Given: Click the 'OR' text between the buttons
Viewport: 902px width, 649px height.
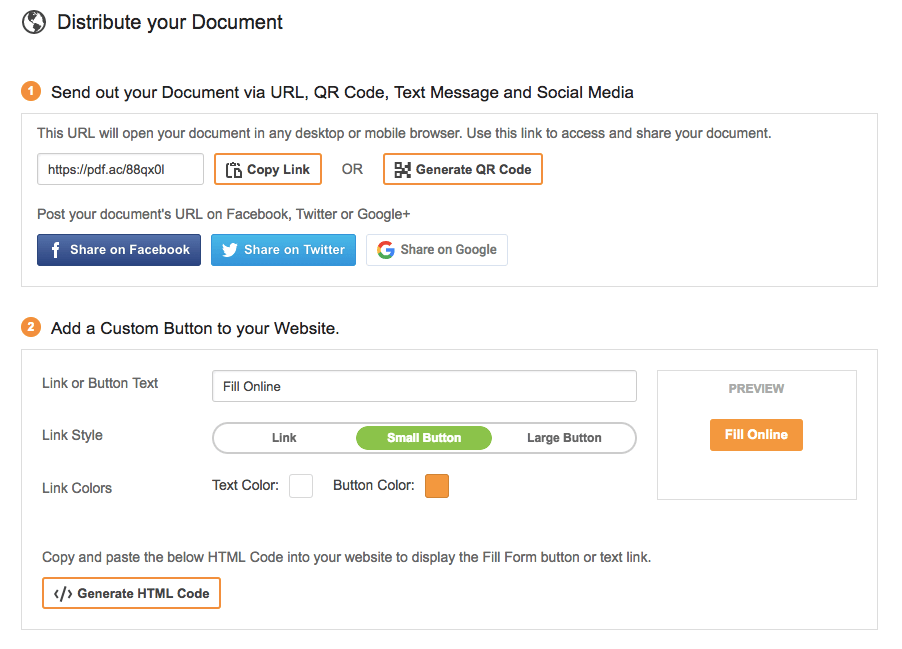Looking at the screenshot, I should click(352, 169).
